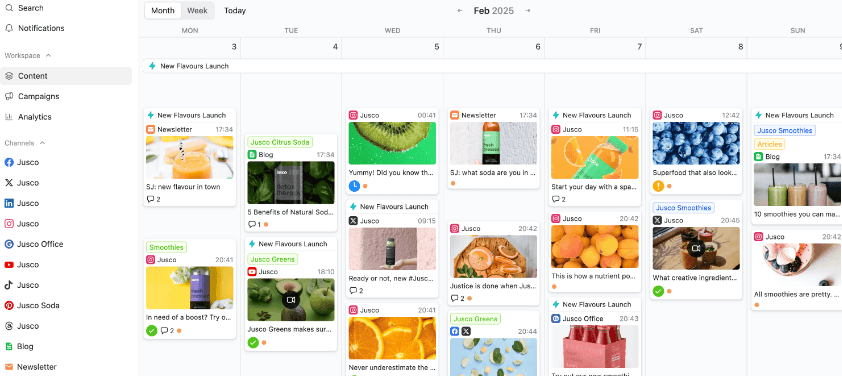Select the X Jusco channel icon

9,183
